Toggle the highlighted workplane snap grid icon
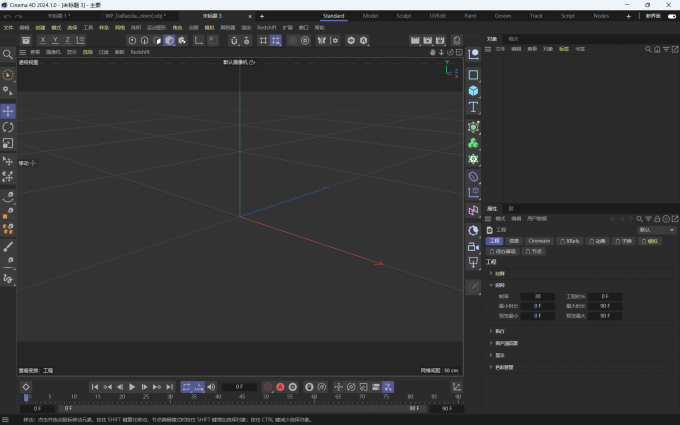The height and width of the screenshot is (425, 680). [275, 40]
